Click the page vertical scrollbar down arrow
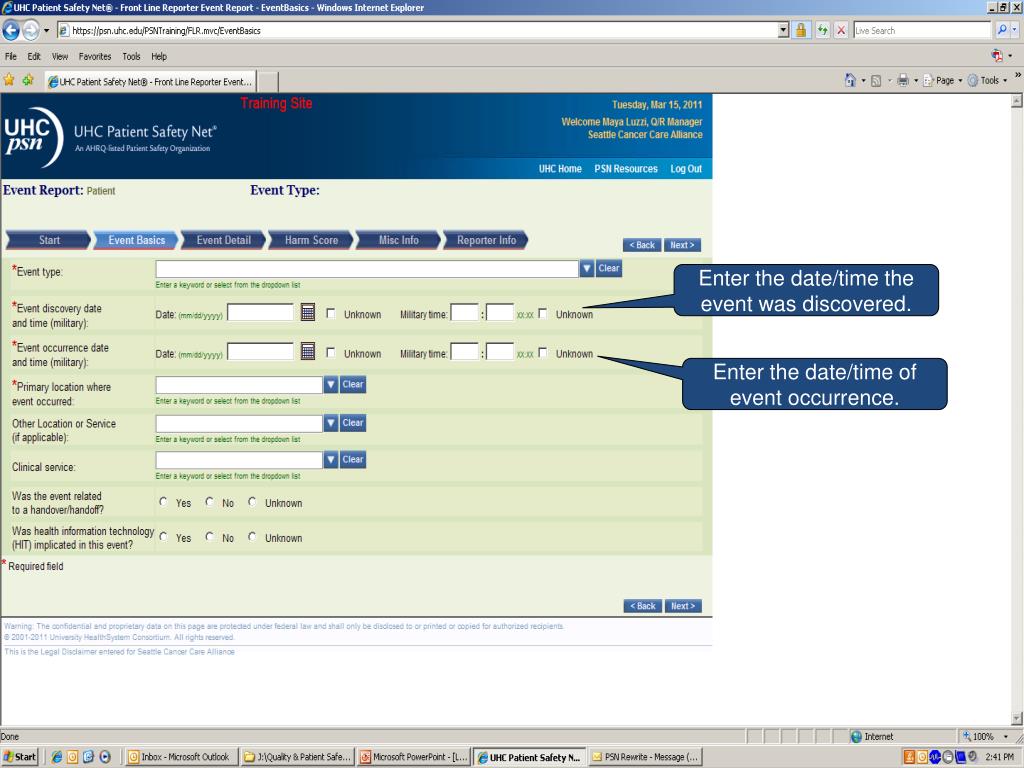This screenshot has width=1024, height=768. tap(1016, 718)
